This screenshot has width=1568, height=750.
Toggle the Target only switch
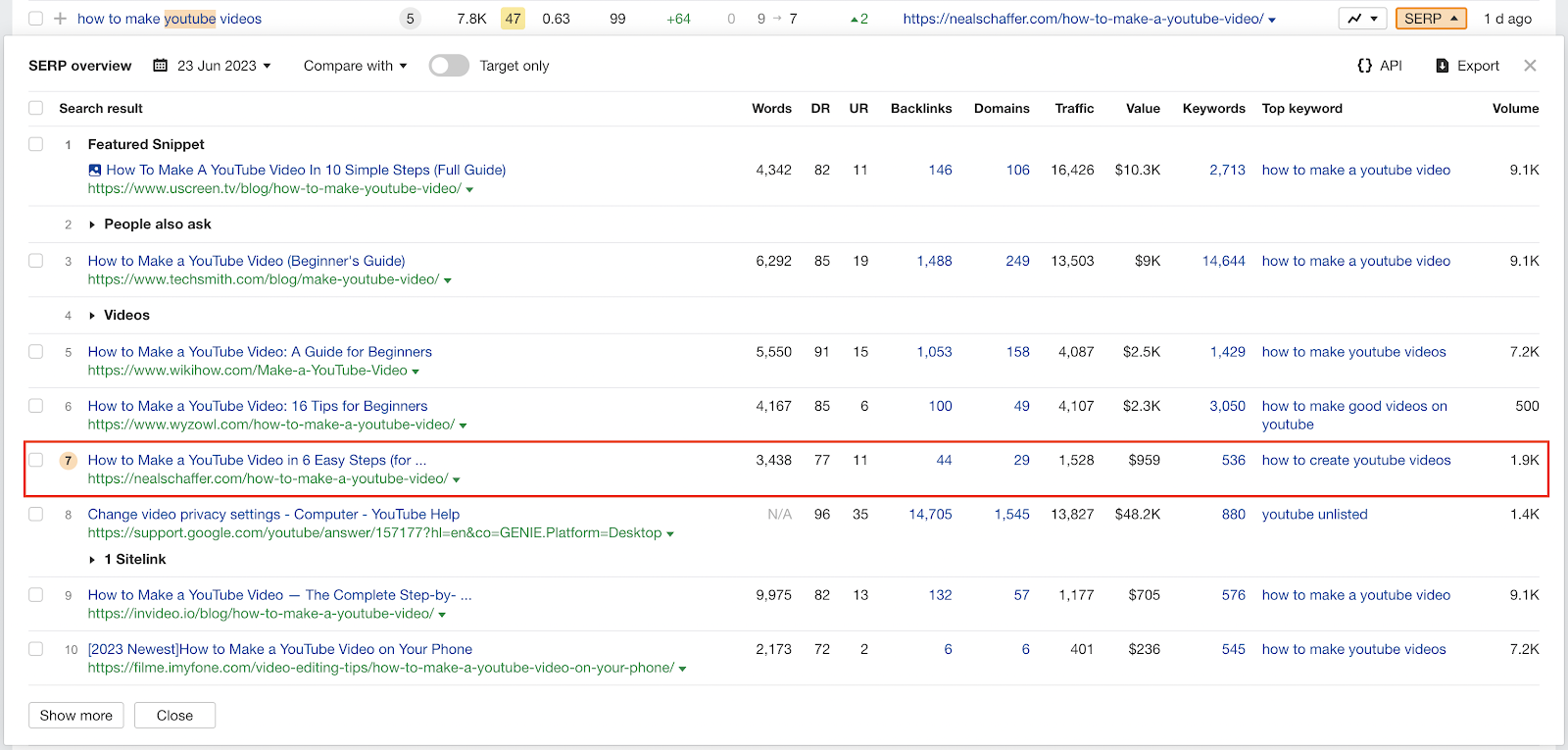click(449, 66)
